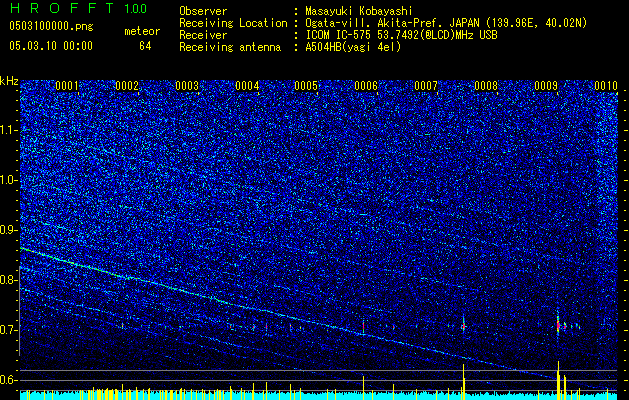Select the ICOM IC-575 53.7492 MHz receiver text

pos(401,35)
